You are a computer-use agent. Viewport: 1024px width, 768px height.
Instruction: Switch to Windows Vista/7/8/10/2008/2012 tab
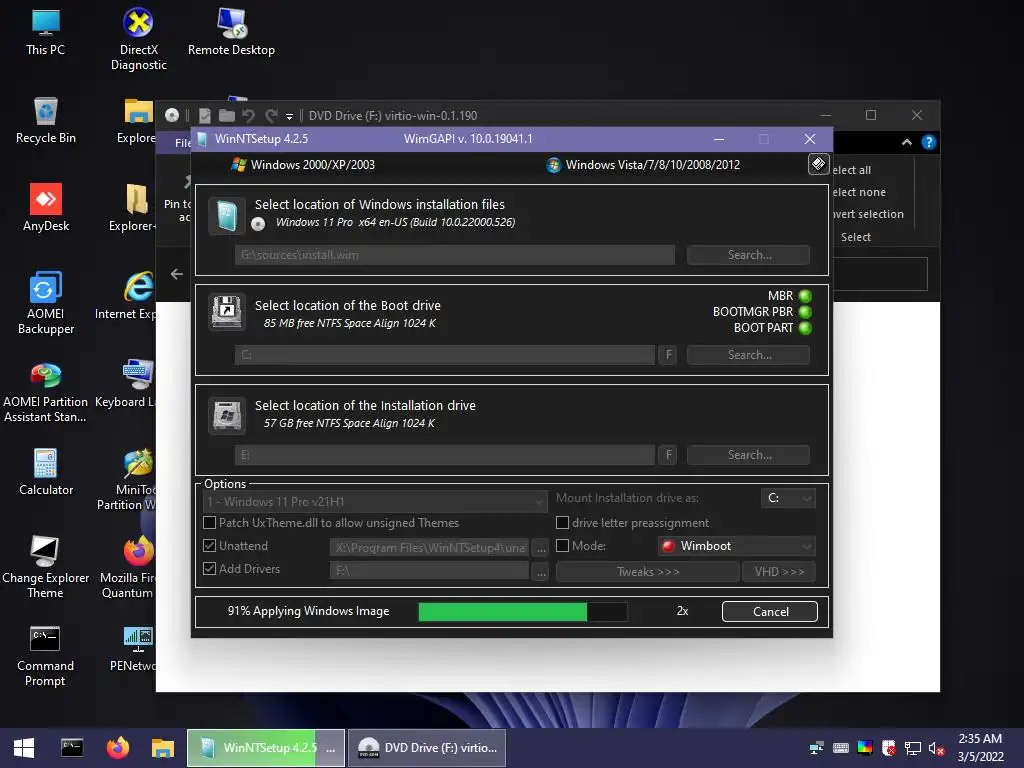coord(644,165)
